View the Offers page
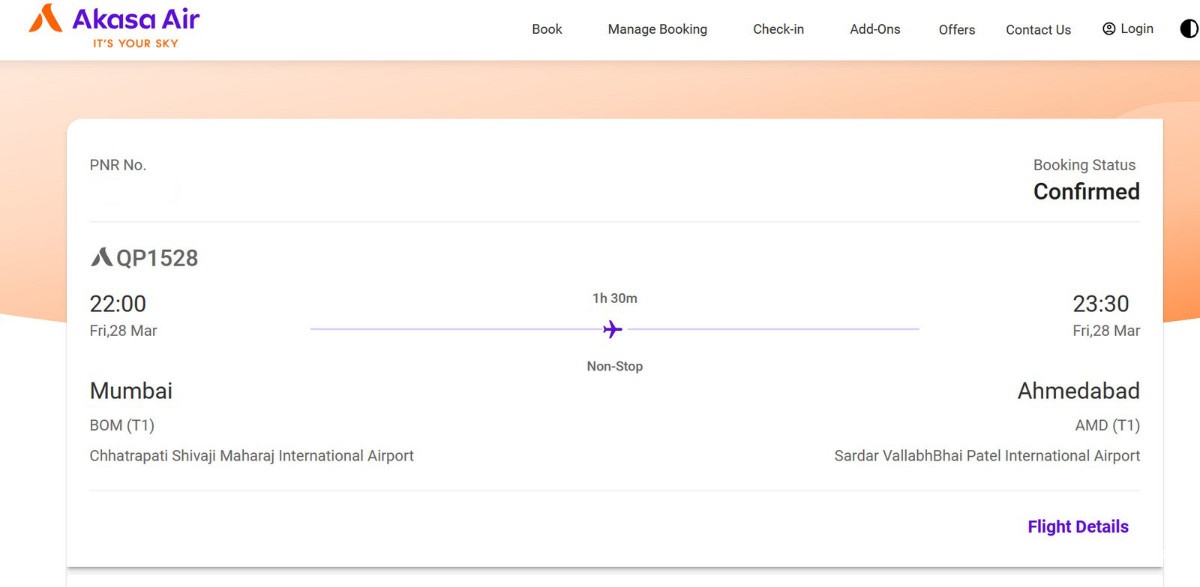The height and width of the screenshot is (587, 1200). pos(957,30)
